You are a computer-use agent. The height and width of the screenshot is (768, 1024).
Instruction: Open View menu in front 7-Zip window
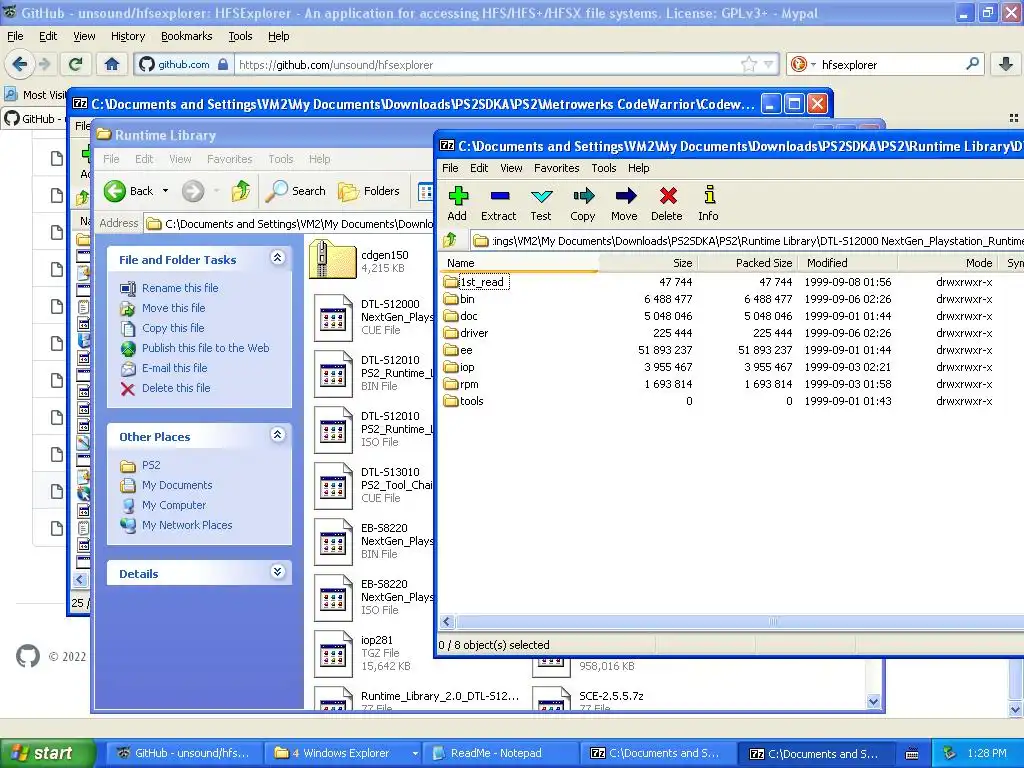(511, 168)
